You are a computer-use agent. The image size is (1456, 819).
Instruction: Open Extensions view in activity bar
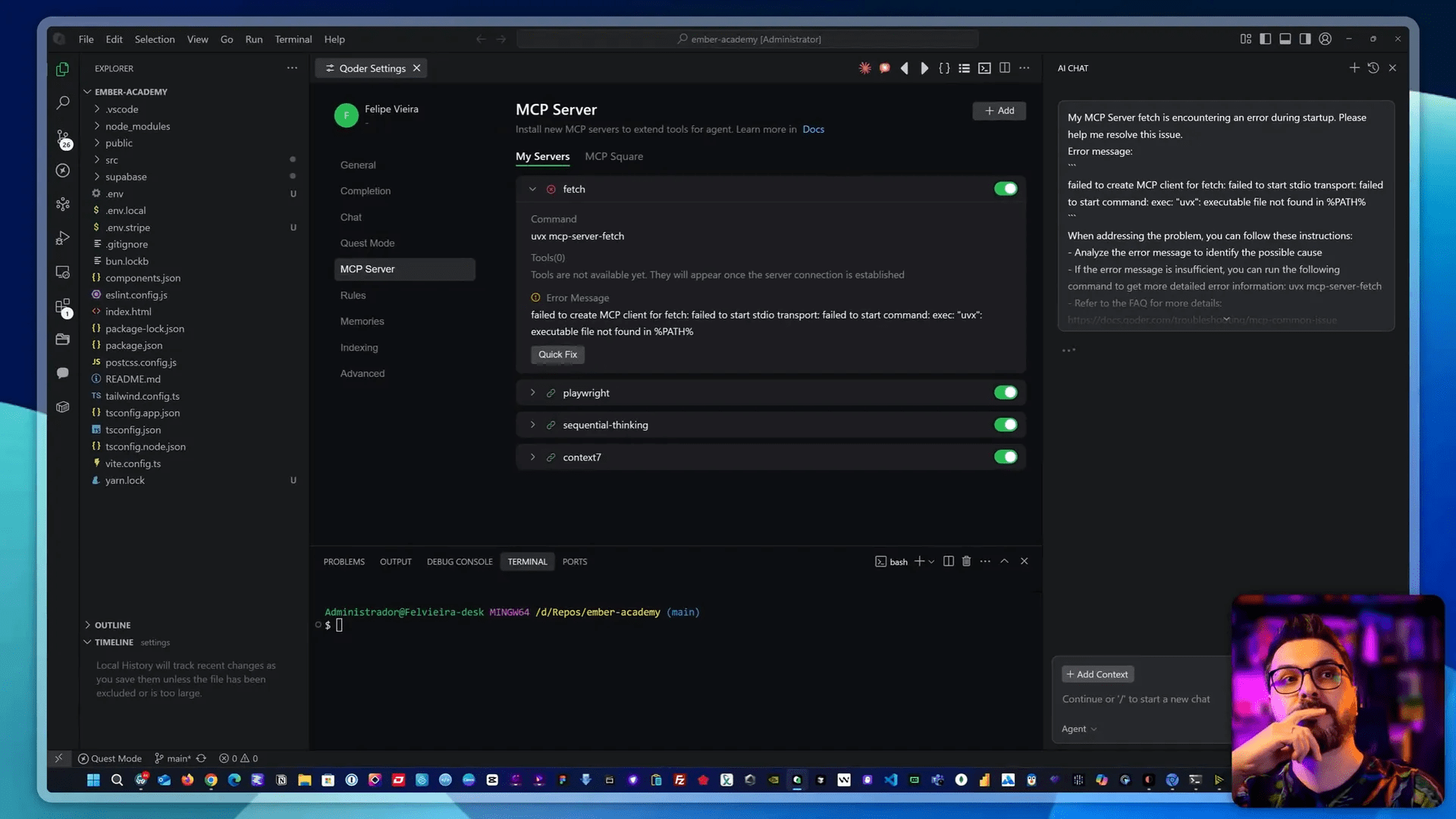[x=63, y=306]
